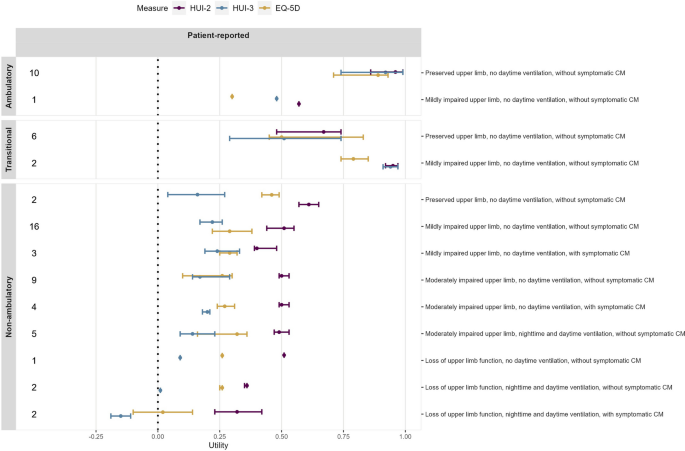This screenshot has width=685, height=451.
Task: Click the sample count 16 in Non-ambulatory
Action: click(34, 227)
